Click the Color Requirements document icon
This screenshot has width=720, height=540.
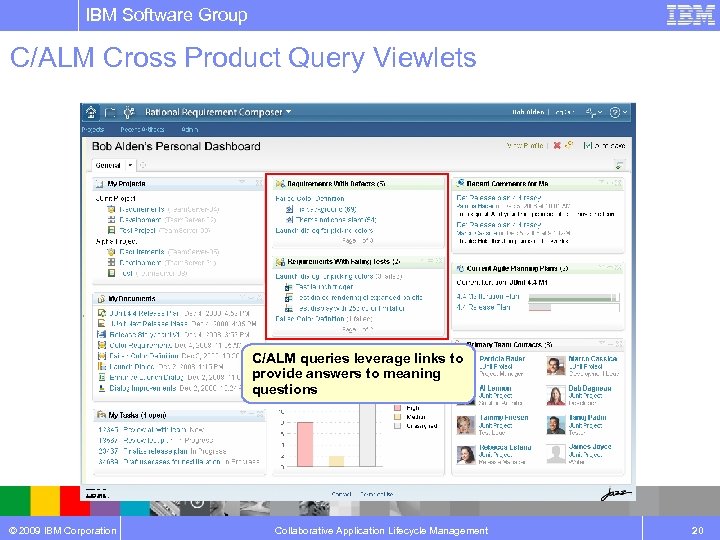click(102, 345)
